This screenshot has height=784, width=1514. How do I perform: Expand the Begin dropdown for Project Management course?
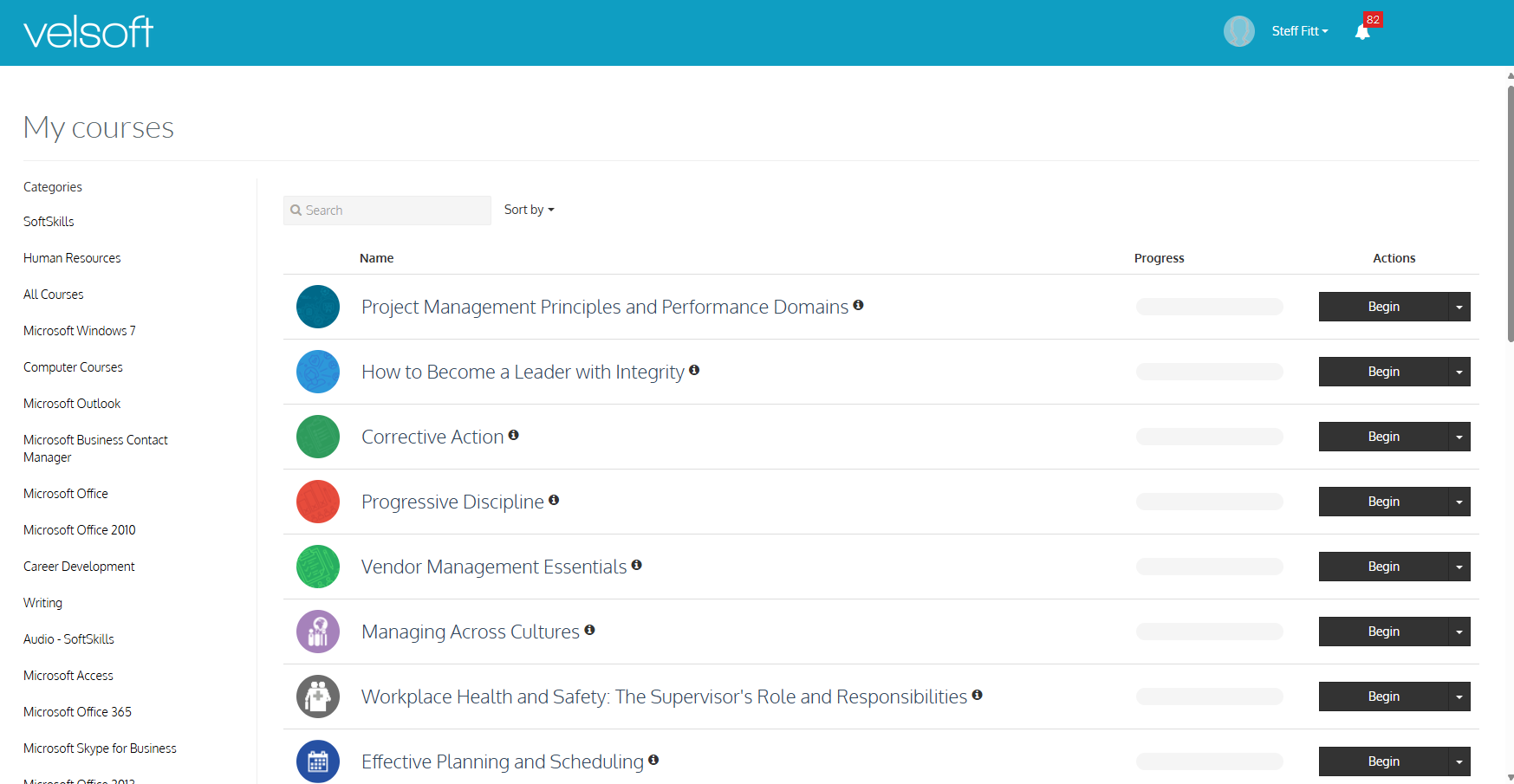coord(1459,306)
